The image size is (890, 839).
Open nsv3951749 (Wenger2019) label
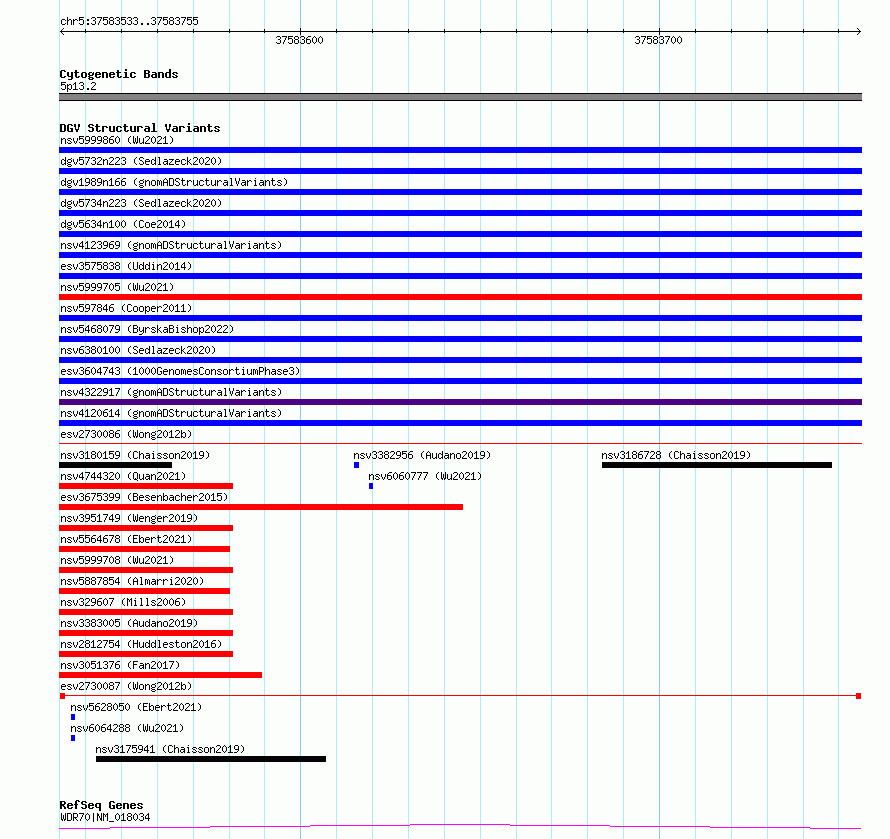pos(129,518)
